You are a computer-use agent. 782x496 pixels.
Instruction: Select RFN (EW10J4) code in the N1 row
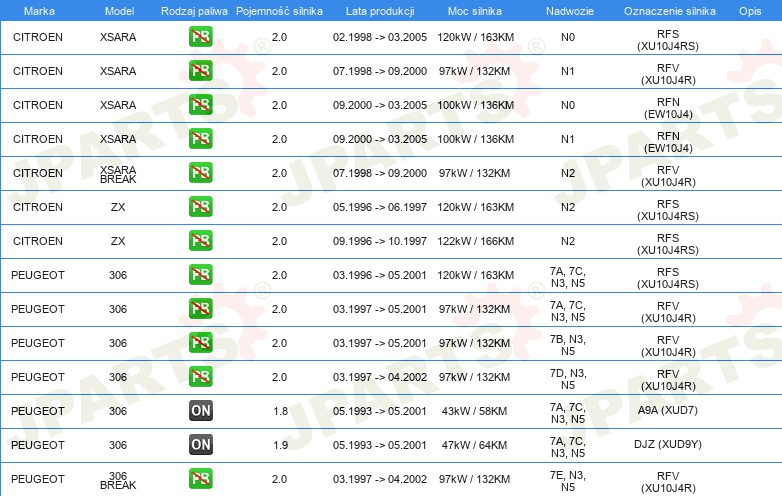[x=668, y=142]
